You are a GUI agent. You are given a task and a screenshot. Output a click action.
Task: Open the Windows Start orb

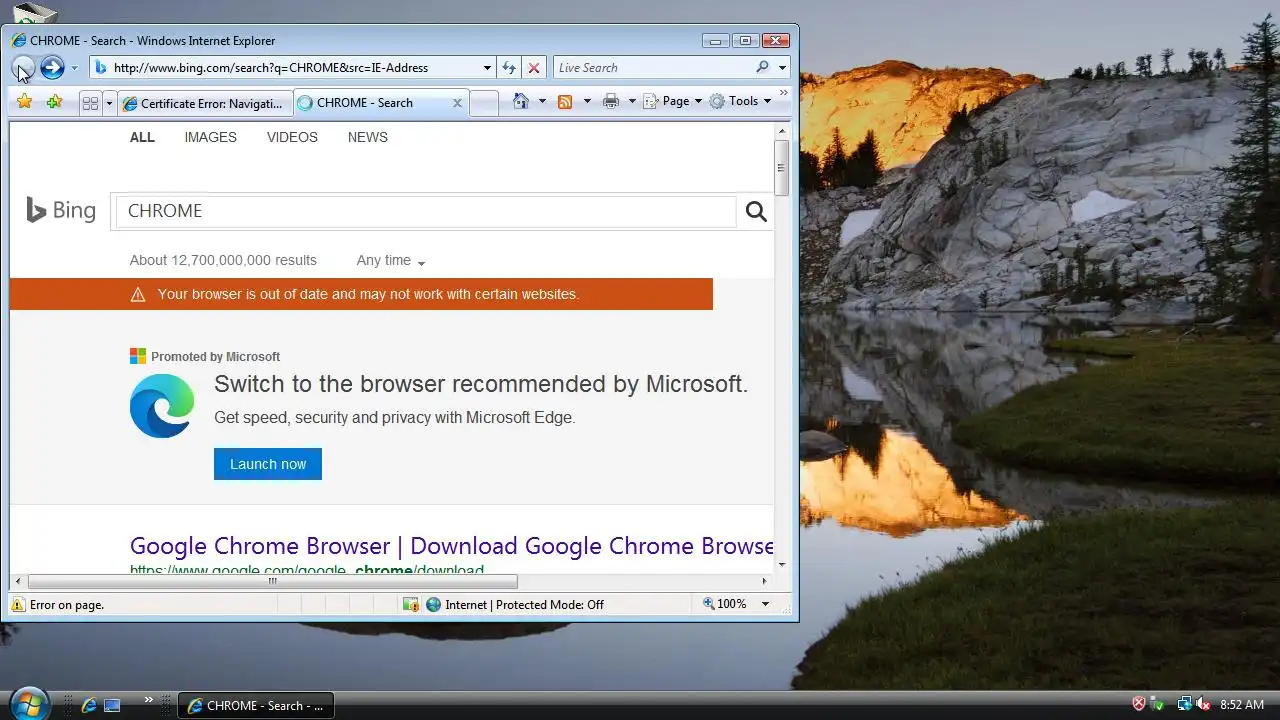[28, 704]
